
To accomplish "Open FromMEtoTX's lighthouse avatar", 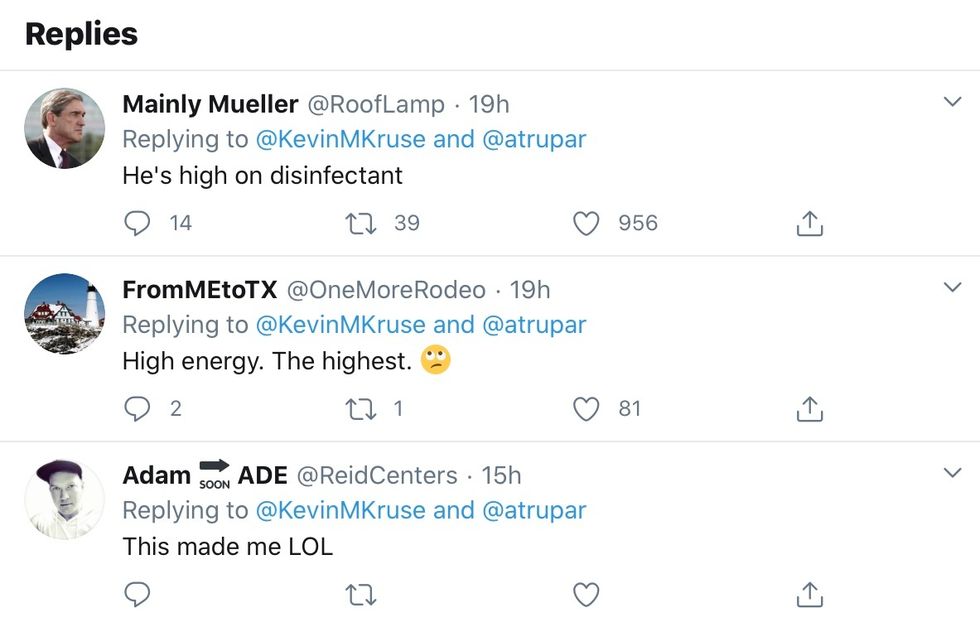I will pos(65,314).
